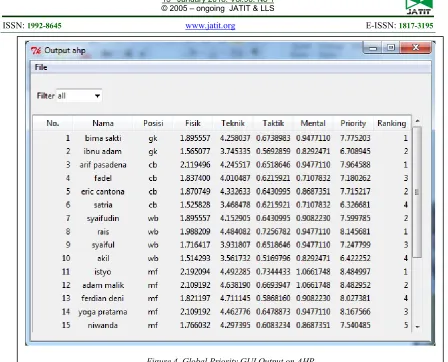Click Teknik value 3.561732
448x362 pixels.
(235, 258)
